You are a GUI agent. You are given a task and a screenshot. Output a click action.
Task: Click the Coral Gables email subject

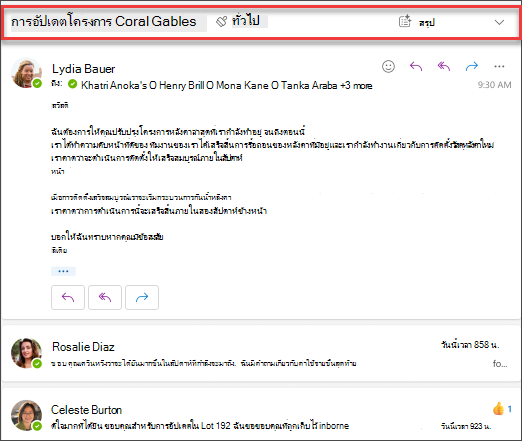click(x=104, y=22)
